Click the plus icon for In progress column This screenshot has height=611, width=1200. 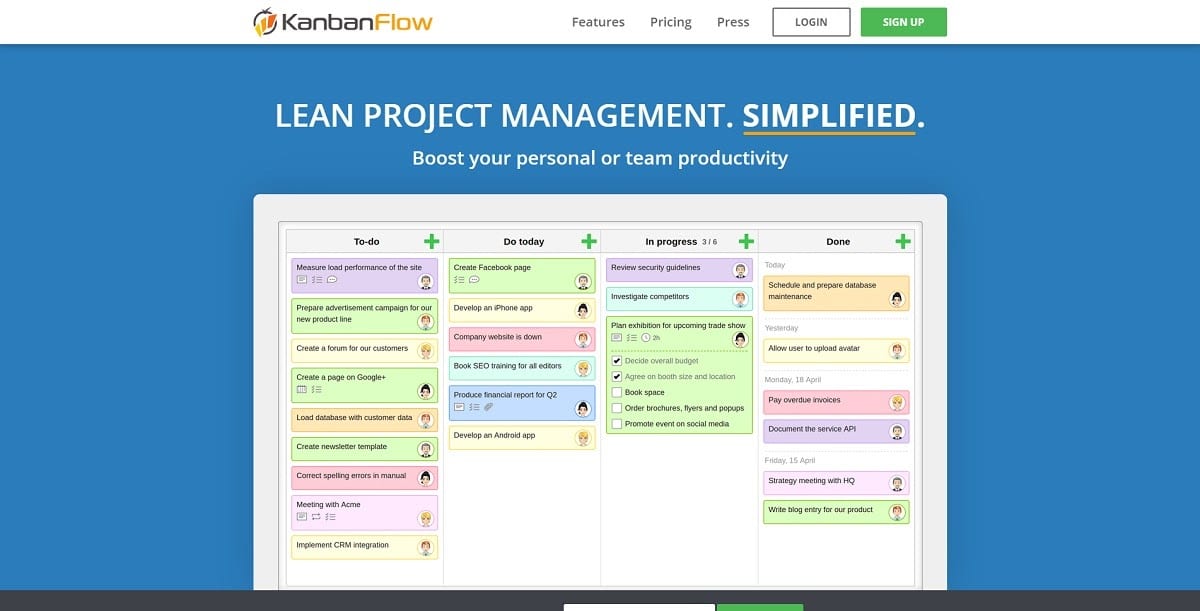[x=745, y=241]
